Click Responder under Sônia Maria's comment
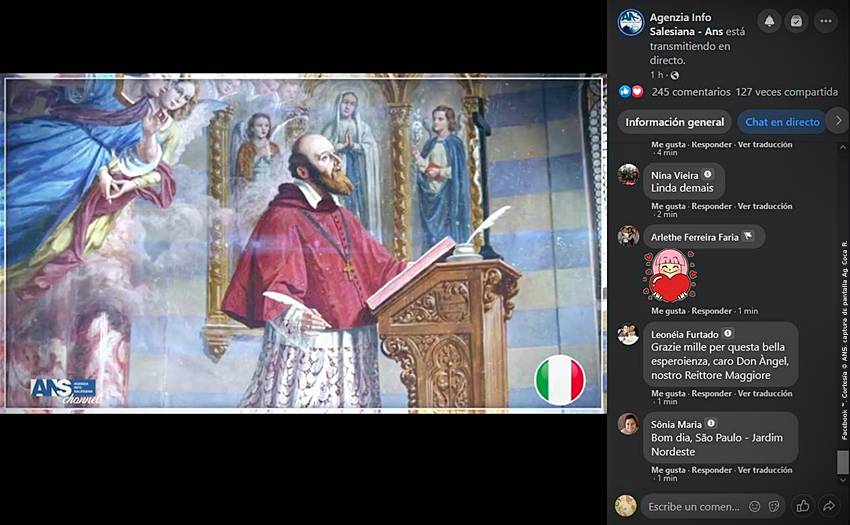Viewport: 850px width, 525px height. [711, 470]
